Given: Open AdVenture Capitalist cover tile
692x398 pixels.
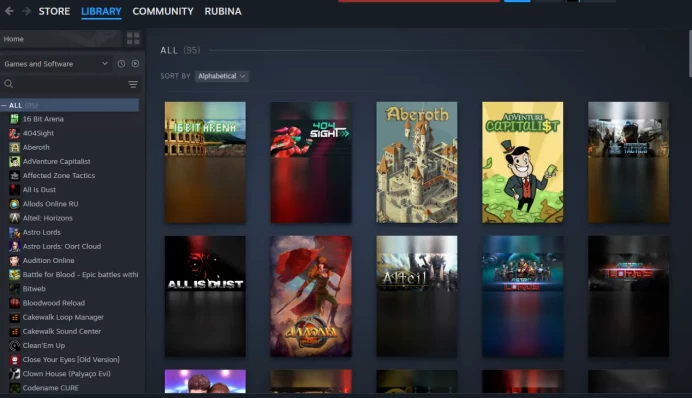Looking at the screenshot, I should pyautogui.click(x=523, y=162).
